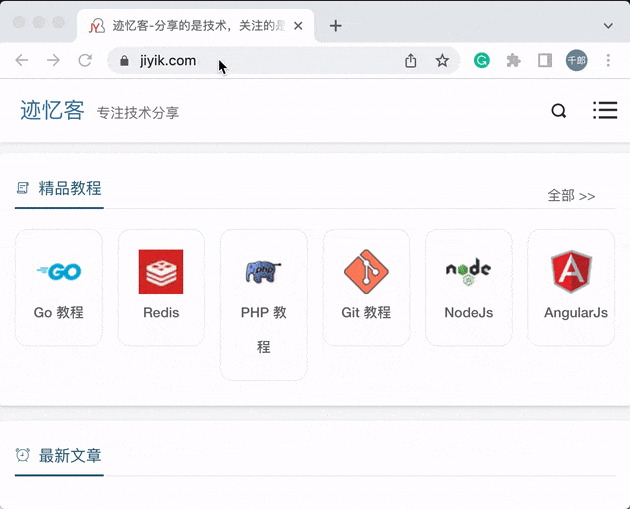Image resolution: width=630 pixels, height=509 pixels.
Task: Click the alarm clock icon beside 最新文章
Action: pos(22,455)
